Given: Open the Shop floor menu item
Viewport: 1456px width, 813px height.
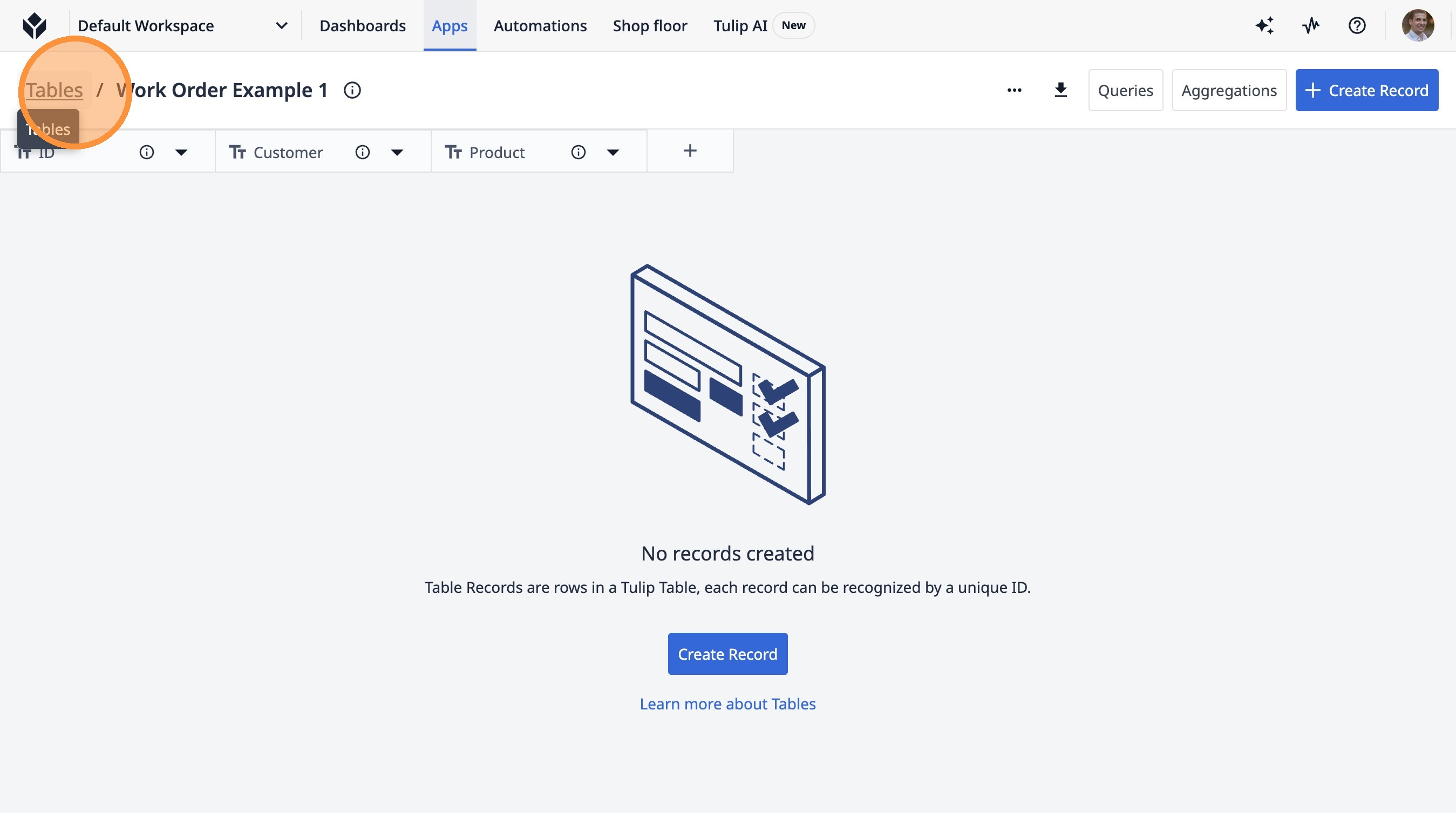Looking at the screenshot, I should click(649, 26).
